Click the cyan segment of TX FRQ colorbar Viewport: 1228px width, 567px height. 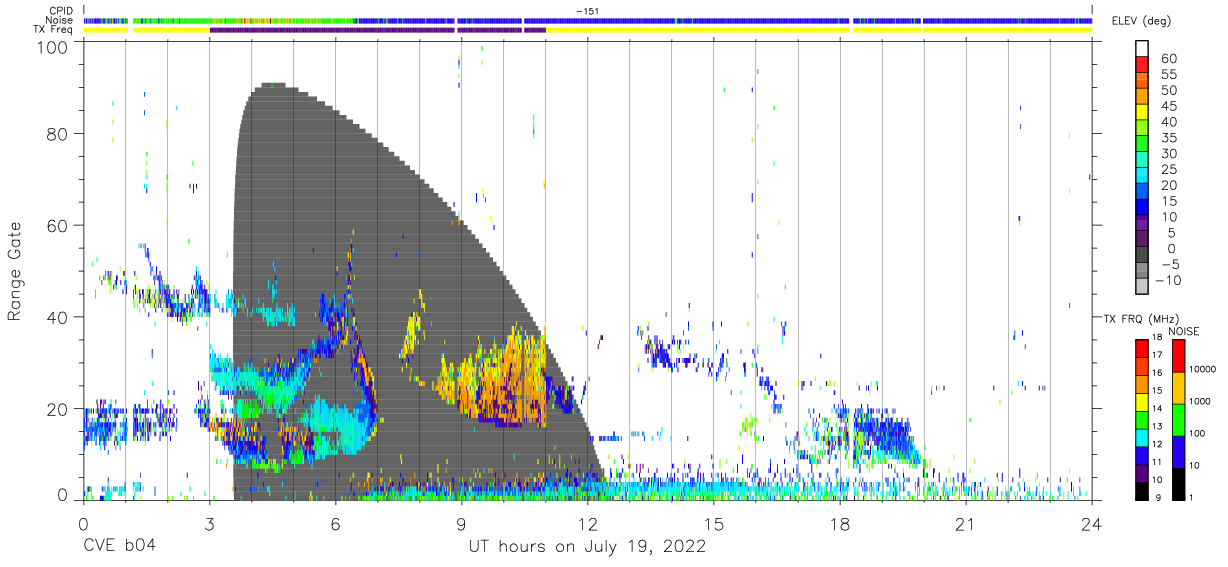tap(1142, 437)
